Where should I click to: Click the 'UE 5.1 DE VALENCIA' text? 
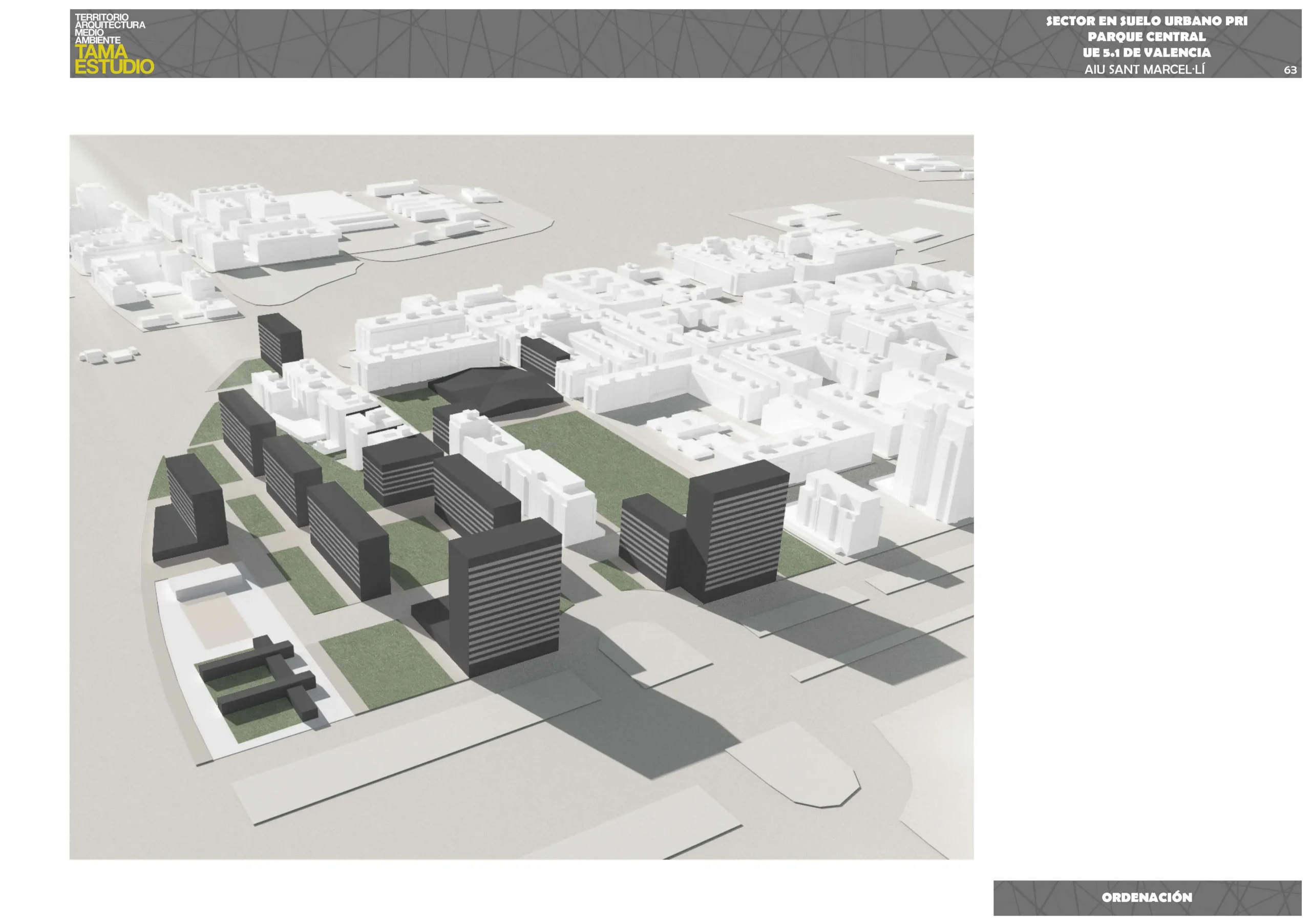1146,53
